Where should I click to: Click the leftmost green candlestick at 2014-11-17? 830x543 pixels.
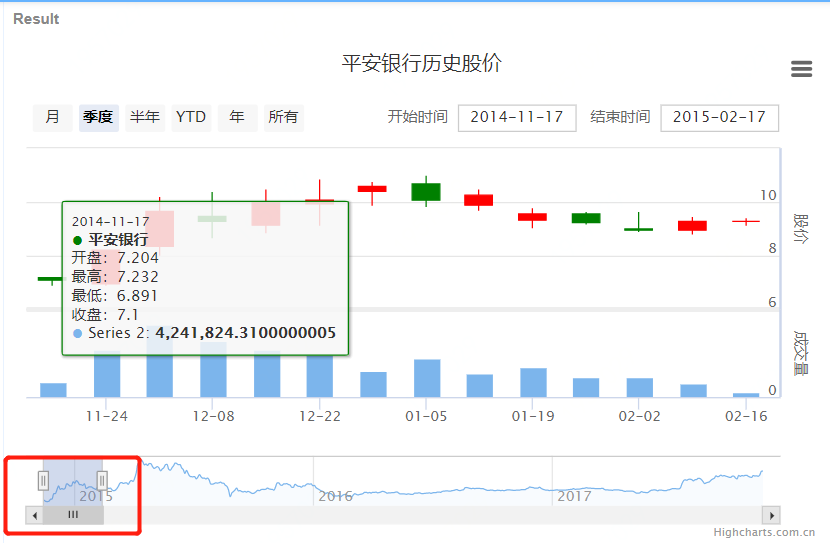click(x=51, y=279)
